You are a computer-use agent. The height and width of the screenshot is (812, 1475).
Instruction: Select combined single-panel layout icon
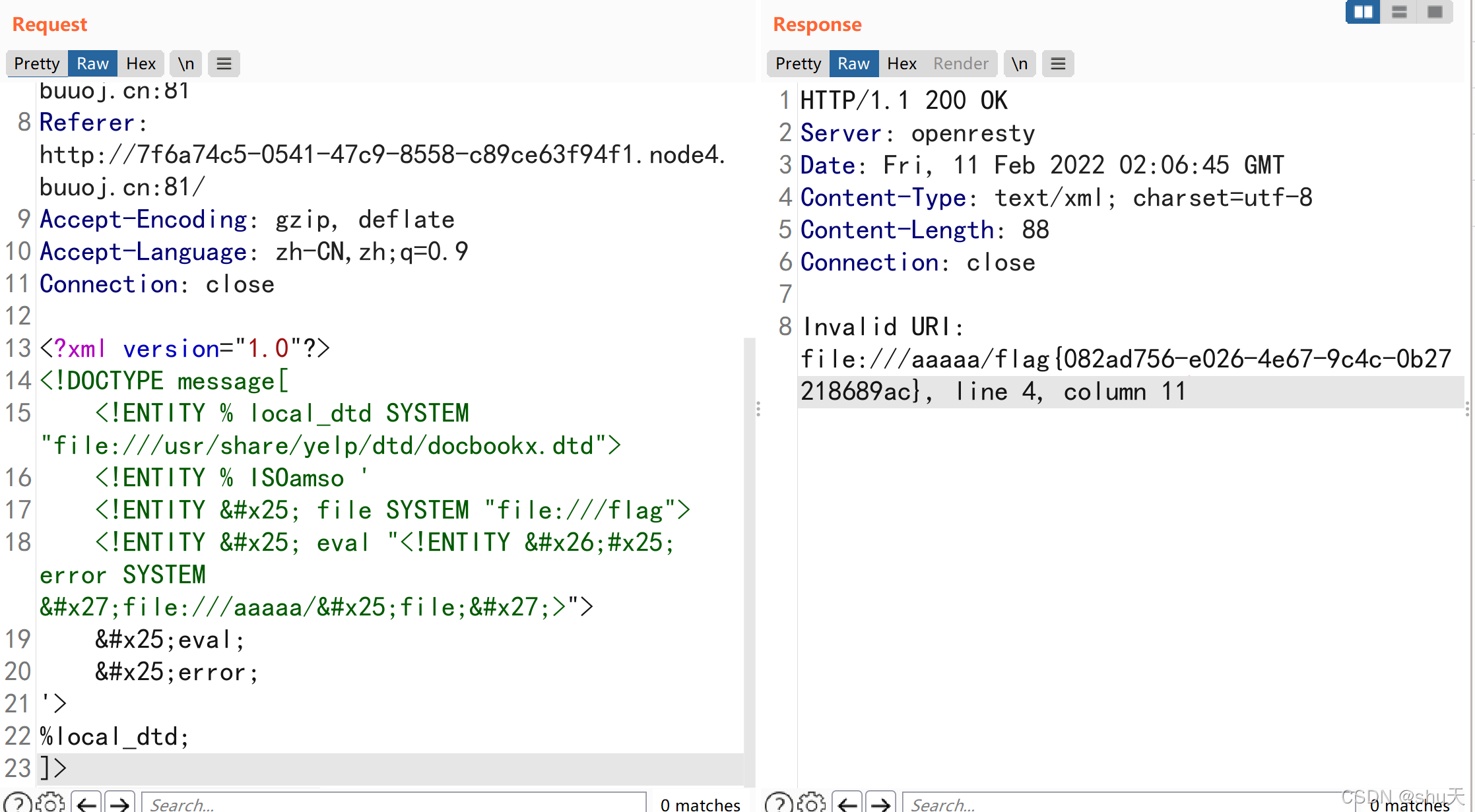click(1435, 12)
